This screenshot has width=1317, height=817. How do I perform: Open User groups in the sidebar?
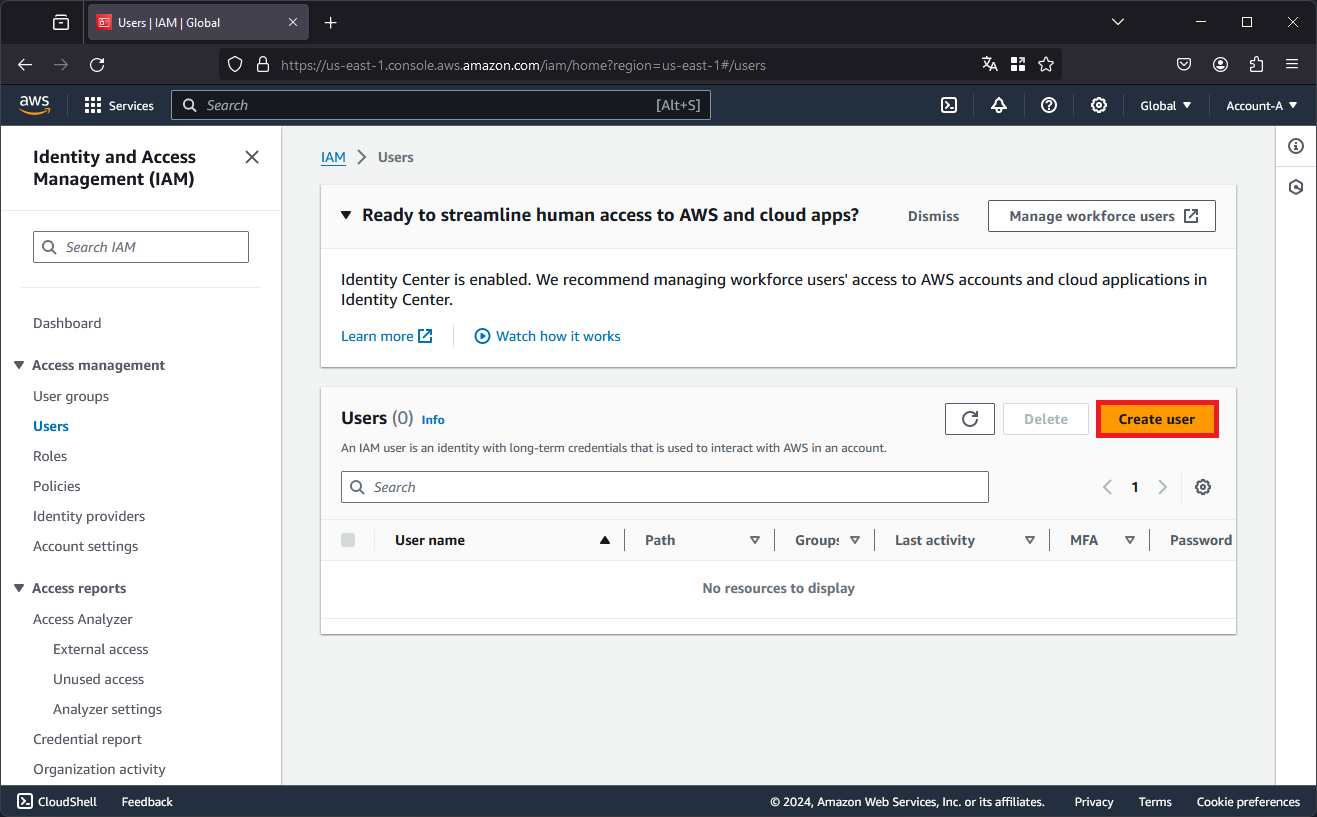point(71,396)
